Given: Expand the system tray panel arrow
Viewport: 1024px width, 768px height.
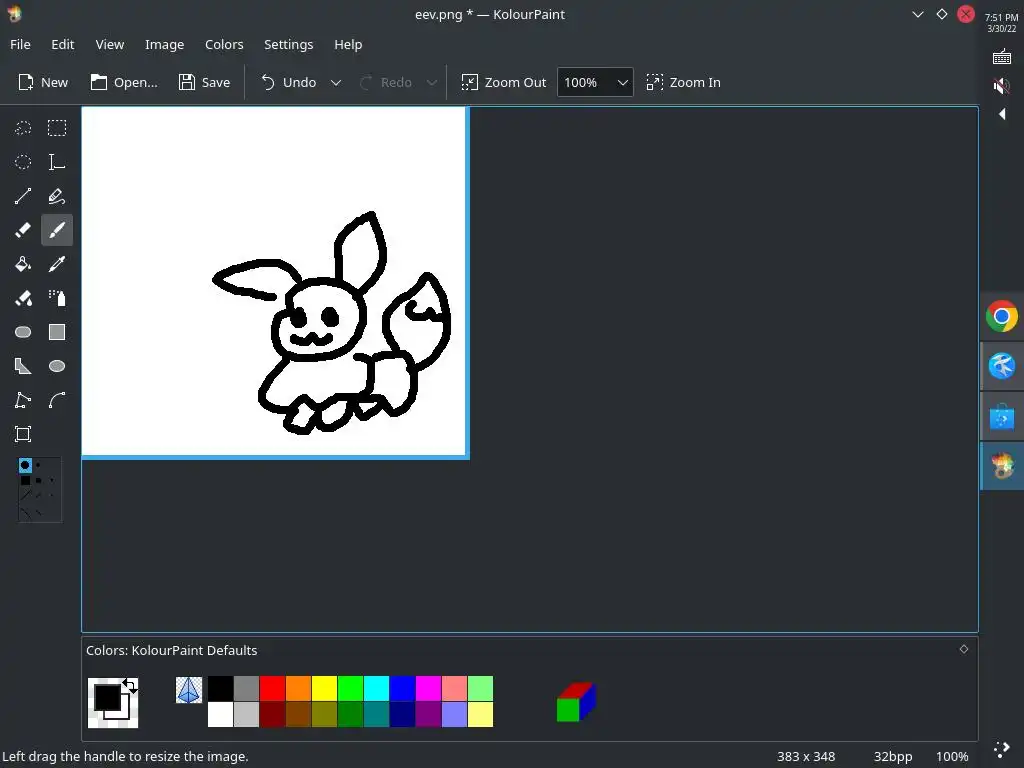Looking at the screenshot, I should [1002, 114].
